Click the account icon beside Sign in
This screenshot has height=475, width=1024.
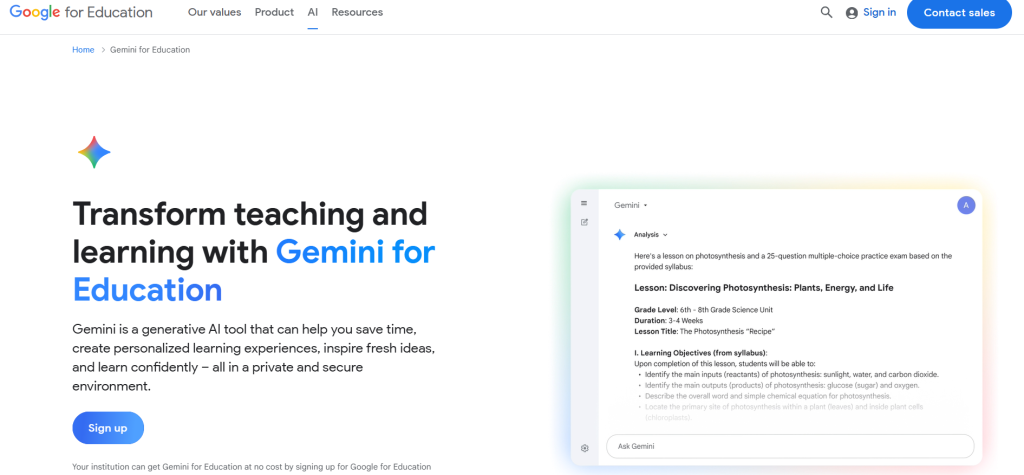pos(852,13)
